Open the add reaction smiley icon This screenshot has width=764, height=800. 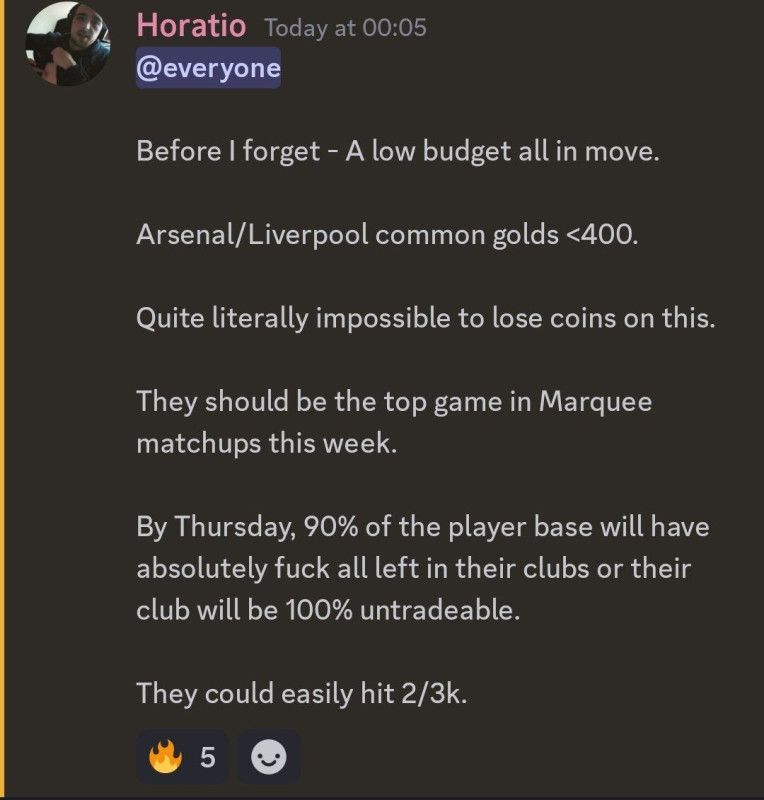(x=268, y=757)
